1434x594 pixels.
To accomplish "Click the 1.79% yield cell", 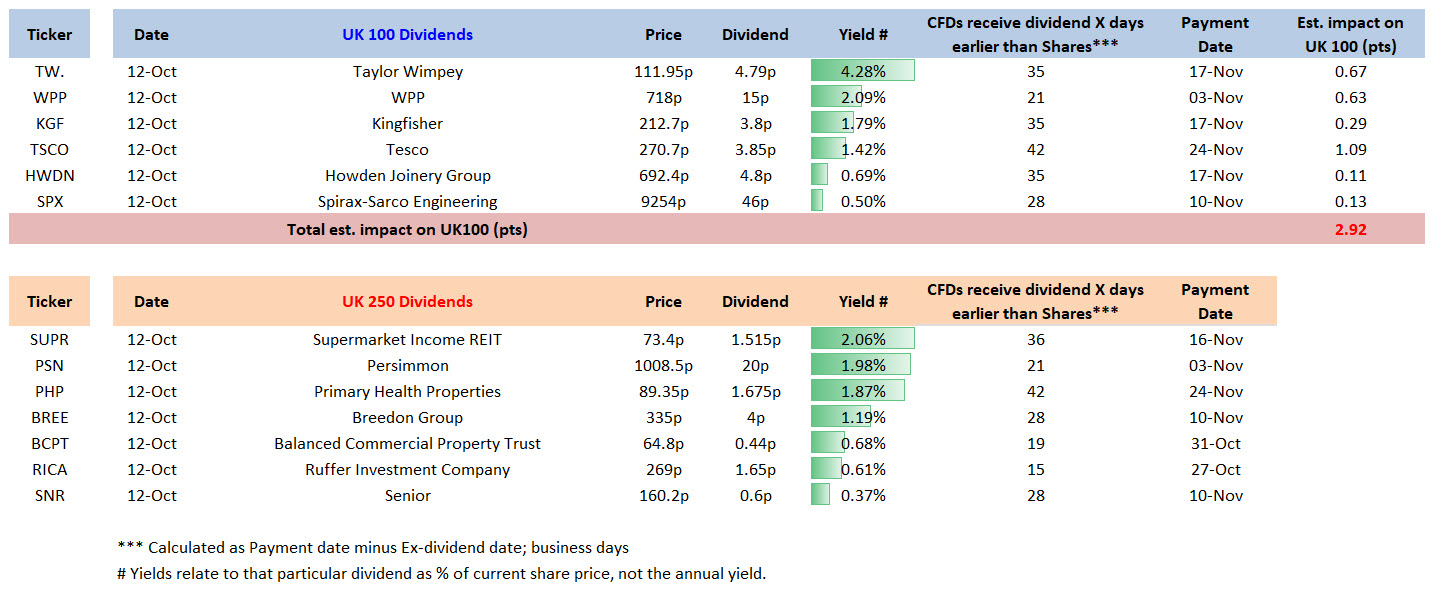I will coord(863,124).
